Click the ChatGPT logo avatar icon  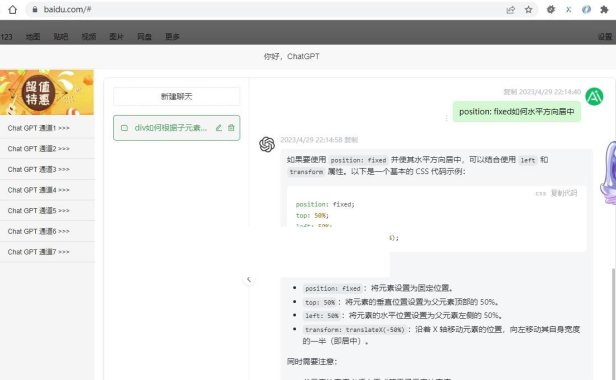267,144
